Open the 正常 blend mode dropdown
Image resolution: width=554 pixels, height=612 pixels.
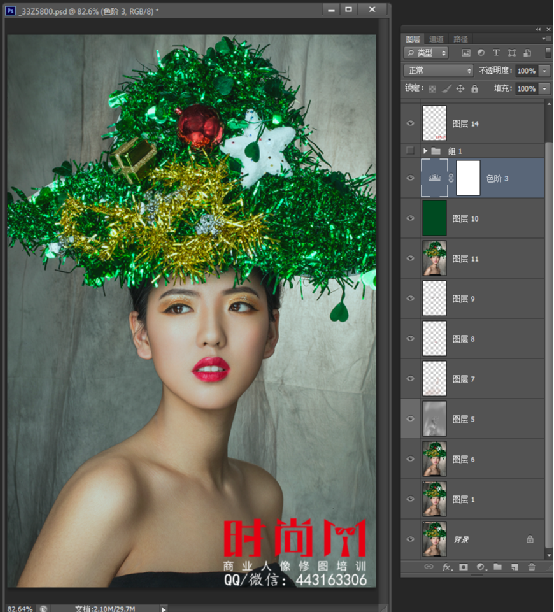click(x=438, y=71)
